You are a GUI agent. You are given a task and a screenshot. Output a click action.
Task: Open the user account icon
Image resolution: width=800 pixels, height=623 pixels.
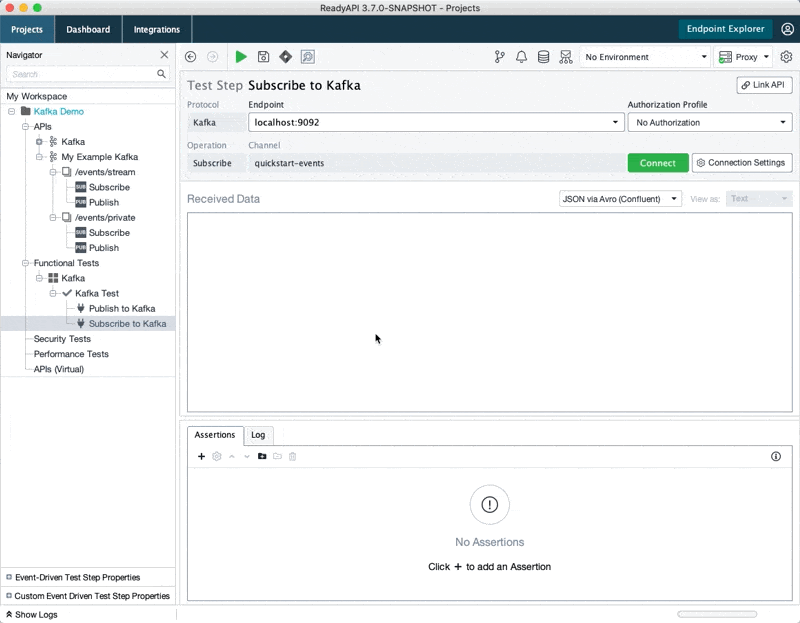pyautogui.click(x=788, y=29)
